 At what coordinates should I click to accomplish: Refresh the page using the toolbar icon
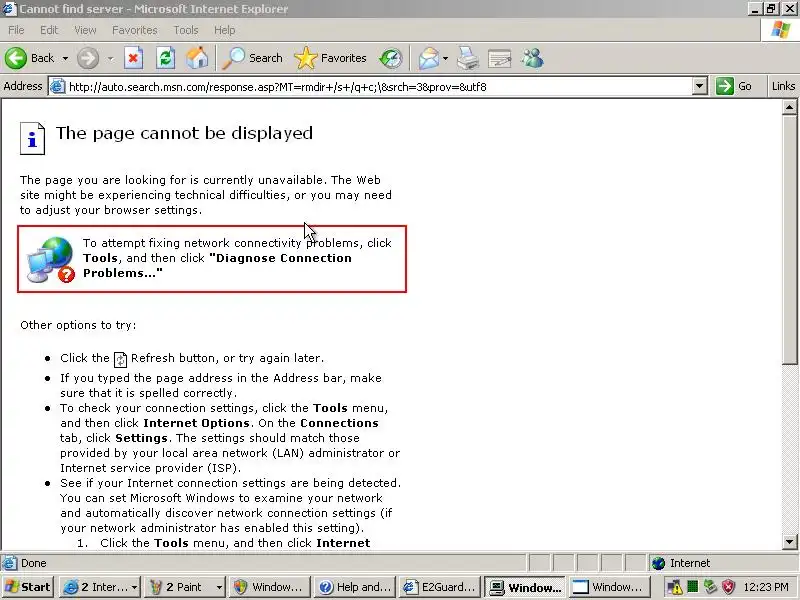point(165,58)
